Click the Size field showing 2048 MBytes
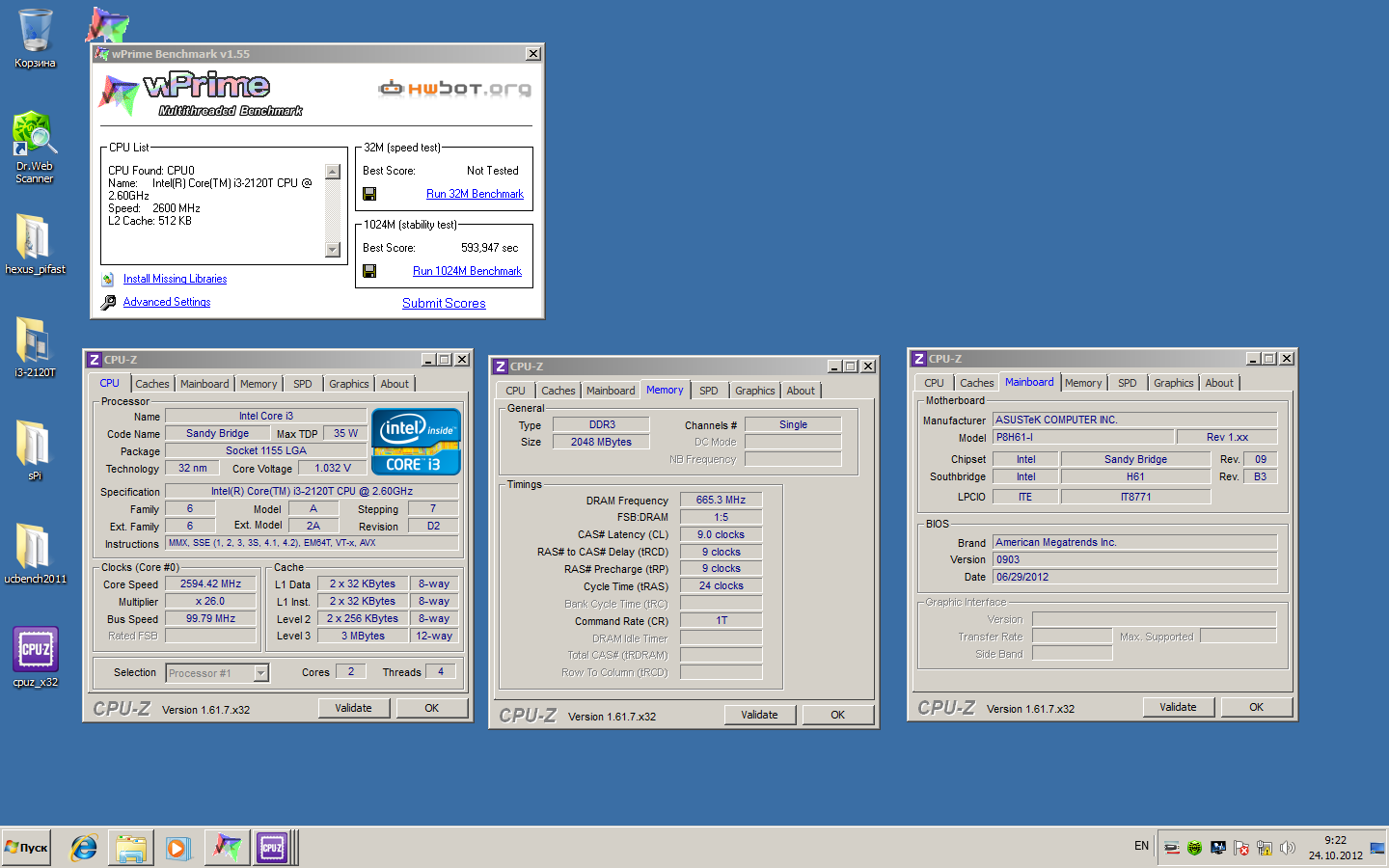 [601, 442]
